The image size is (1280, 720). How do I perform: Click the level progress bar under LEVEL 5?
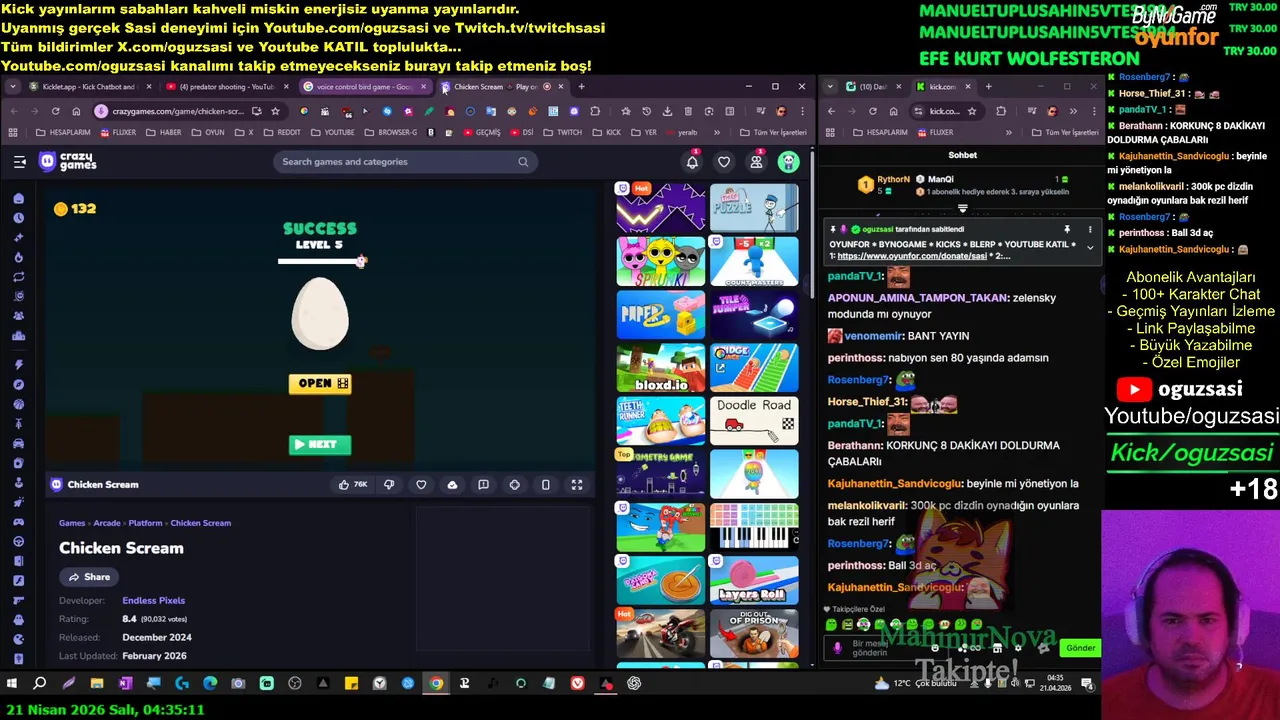coord(320,262)
